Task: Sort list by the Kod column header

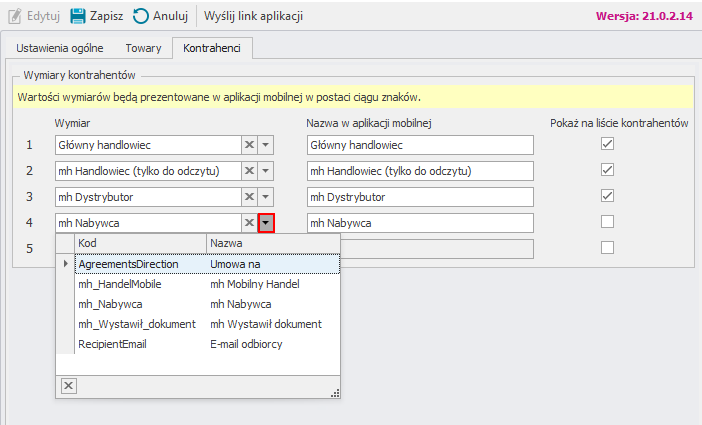Action: [x=140, y=243]
